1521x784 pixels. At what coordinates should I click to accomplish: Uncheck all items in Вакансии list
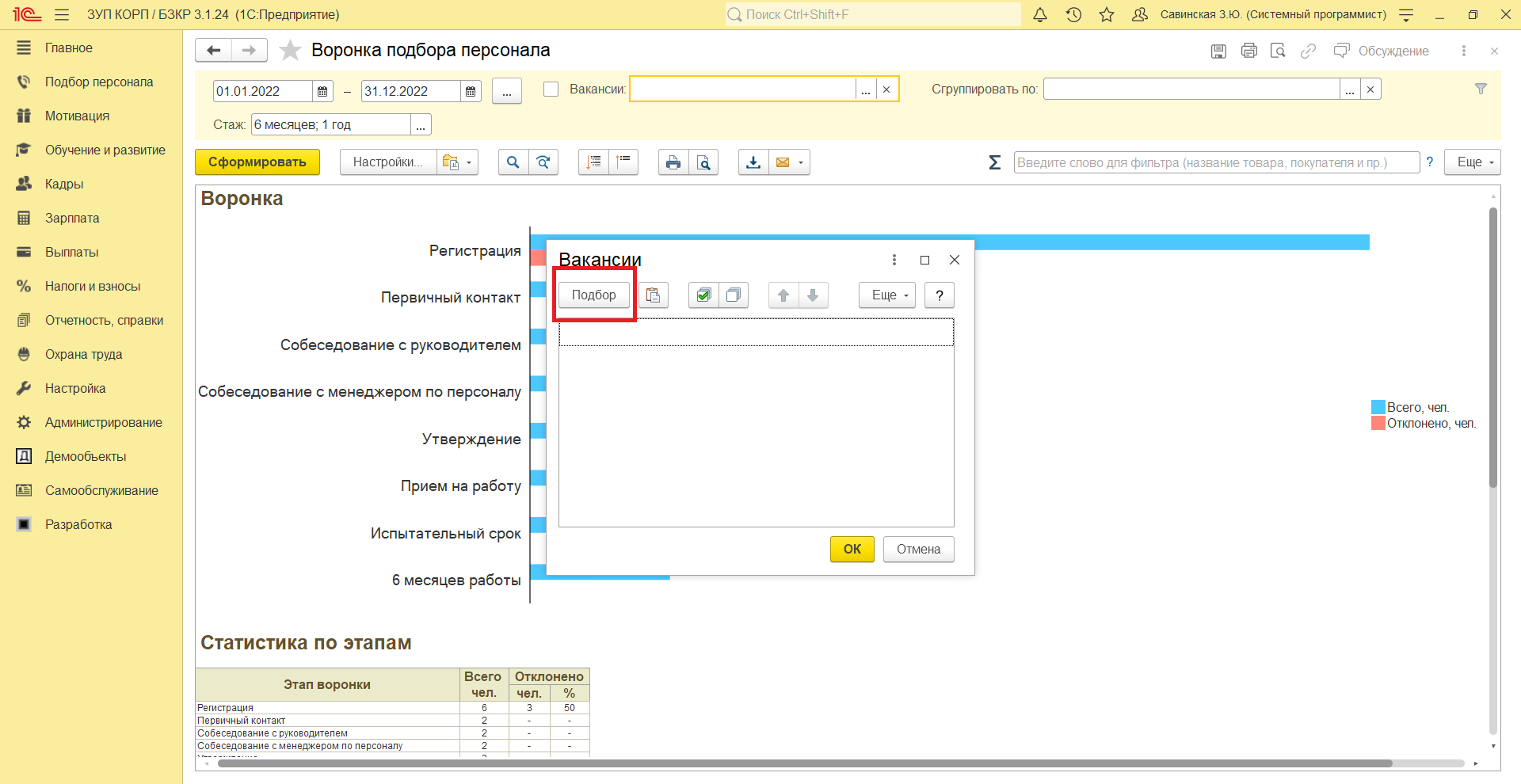734,295
